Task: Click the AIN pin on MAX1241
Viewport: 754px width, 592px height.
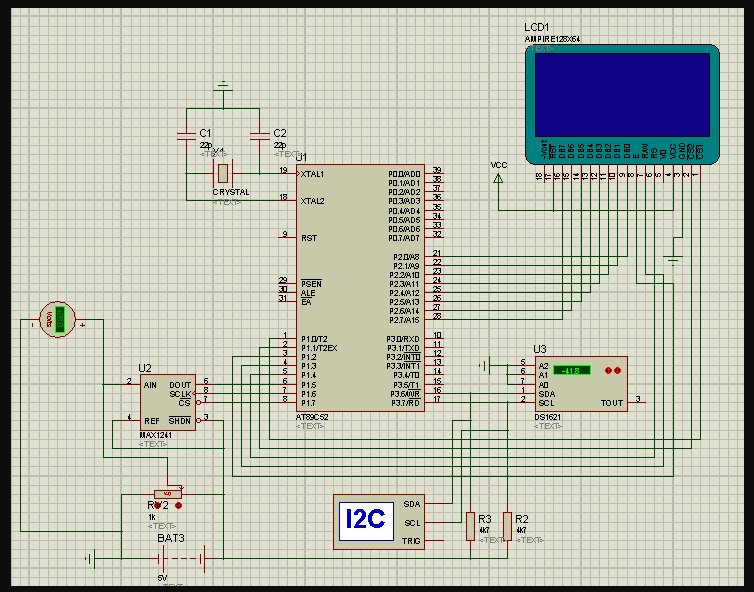Action: (150, 385)
